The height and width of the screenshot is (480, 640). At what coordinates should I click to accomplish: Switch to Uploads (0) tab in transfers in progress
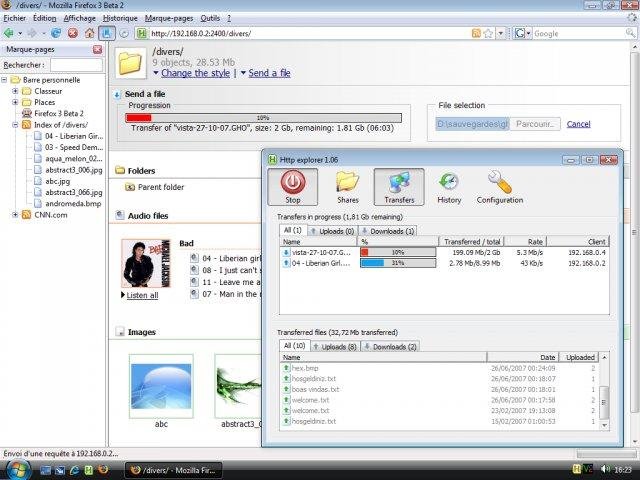coord(333,231)
